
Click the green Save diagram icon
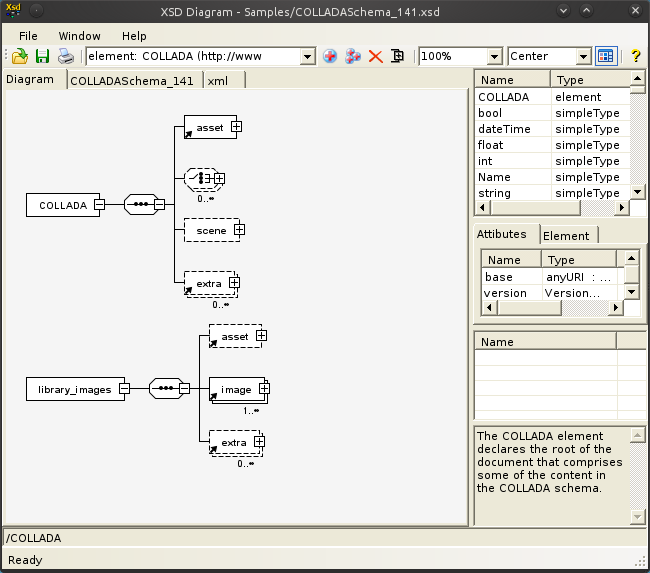(x=42, y=56)
